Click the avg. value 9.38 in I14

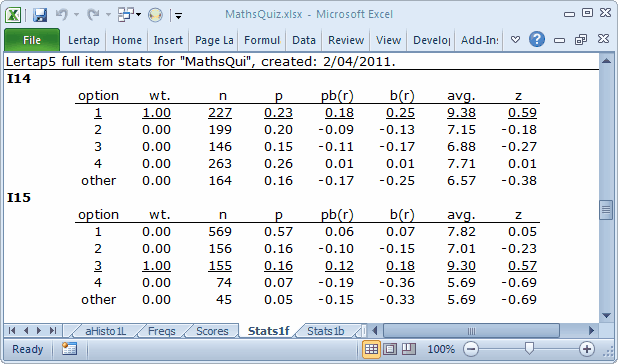(x=461, y=113)
